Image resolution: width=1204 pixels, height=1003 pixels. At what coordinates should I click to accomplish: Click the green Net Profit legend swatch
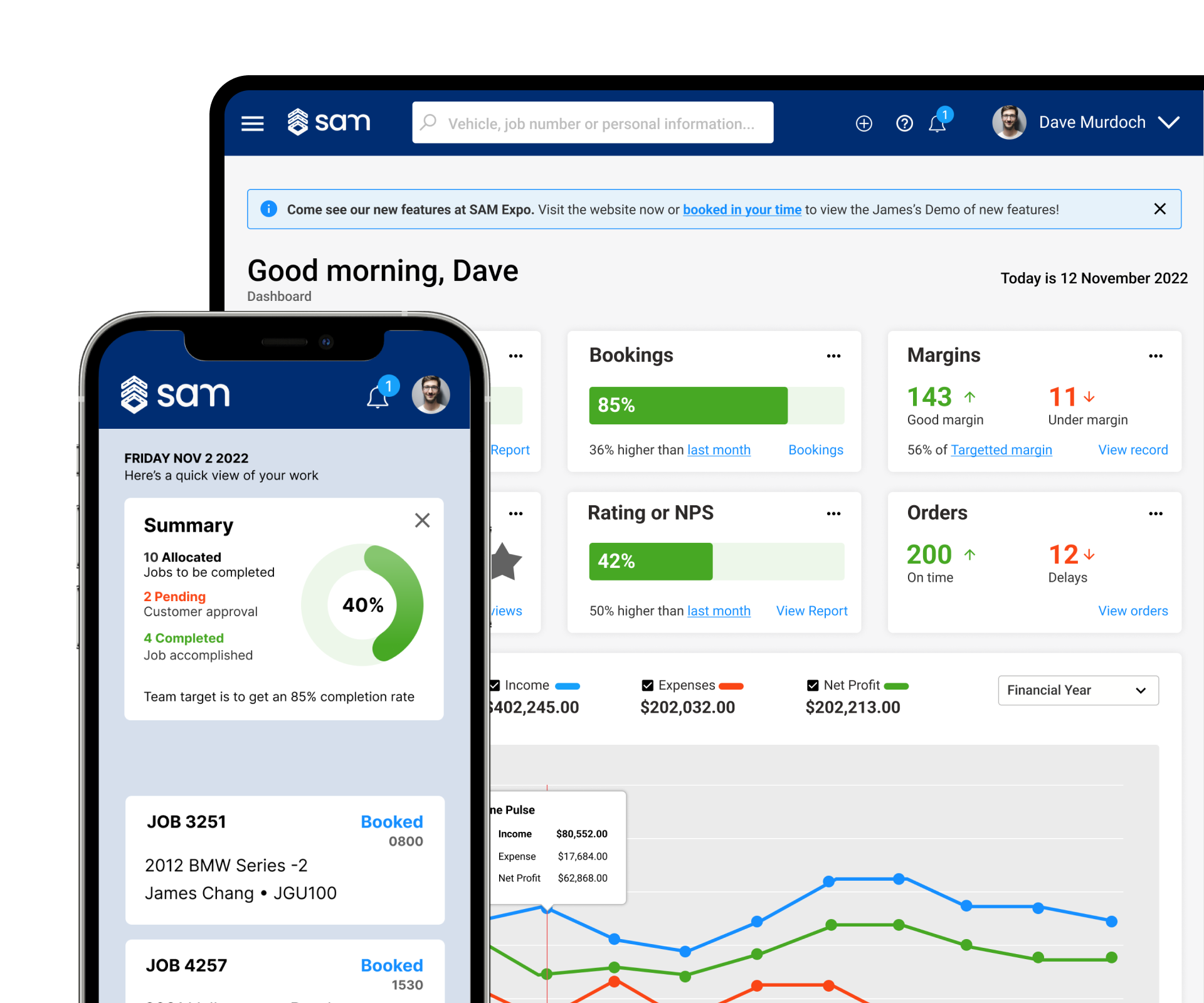click(896, 686)
